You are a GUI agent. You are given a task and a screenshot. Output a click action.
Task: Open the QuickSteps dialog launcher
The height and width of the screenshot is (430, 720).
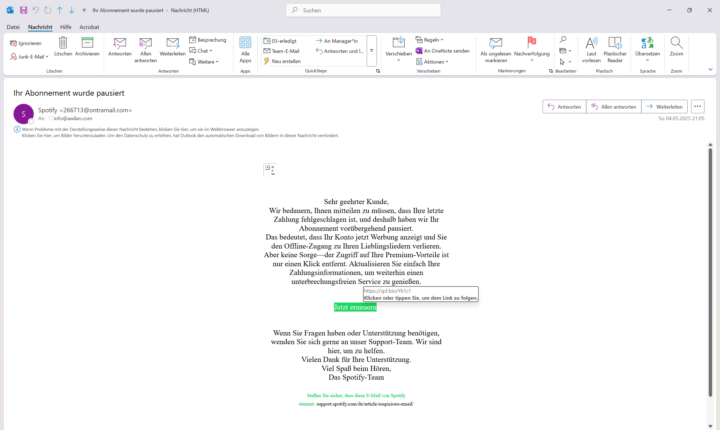pyautogui.click(x=378, y=71)
